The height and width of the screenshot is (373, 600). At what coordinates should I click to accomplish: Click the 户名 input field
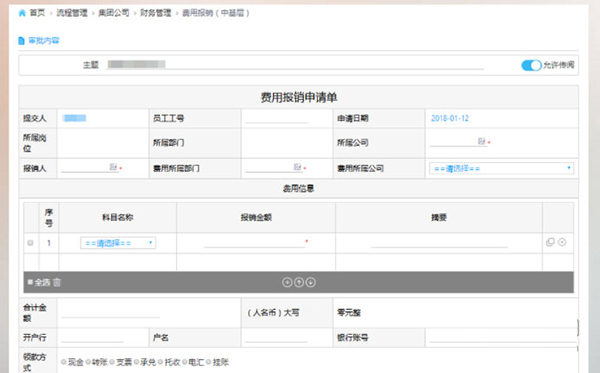(x=276, y=337)
